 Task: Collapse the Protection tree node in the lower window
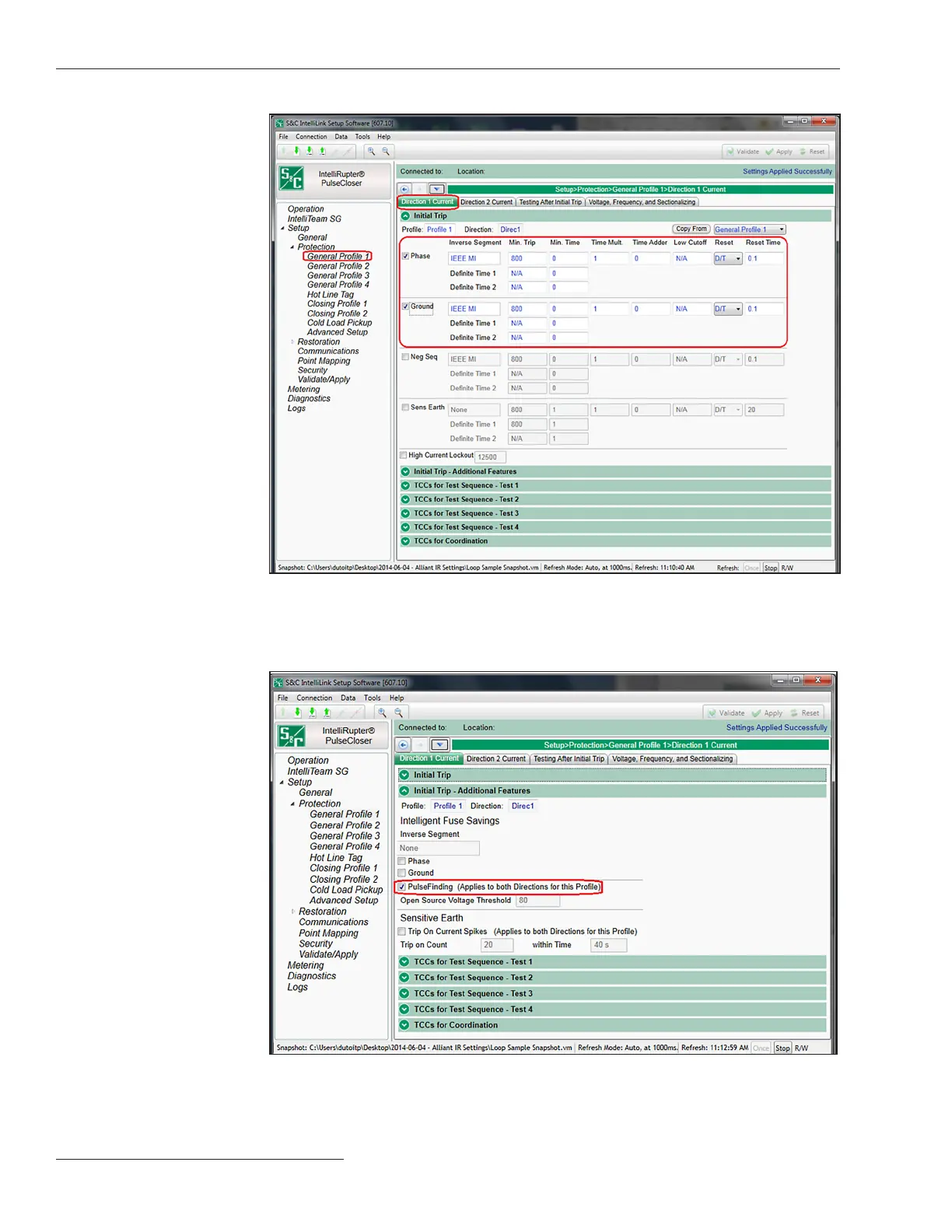[x=292, y=803]
